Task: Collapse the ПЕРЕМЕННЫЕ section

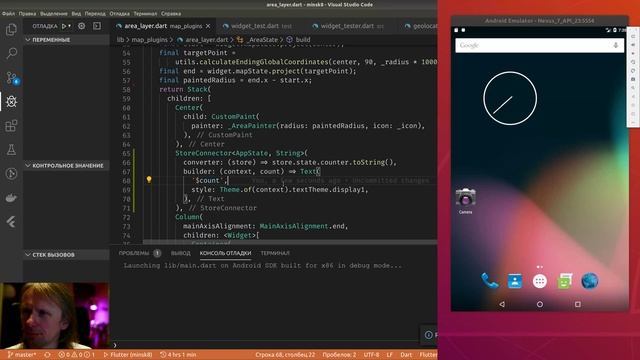Action: pos(28,40)
